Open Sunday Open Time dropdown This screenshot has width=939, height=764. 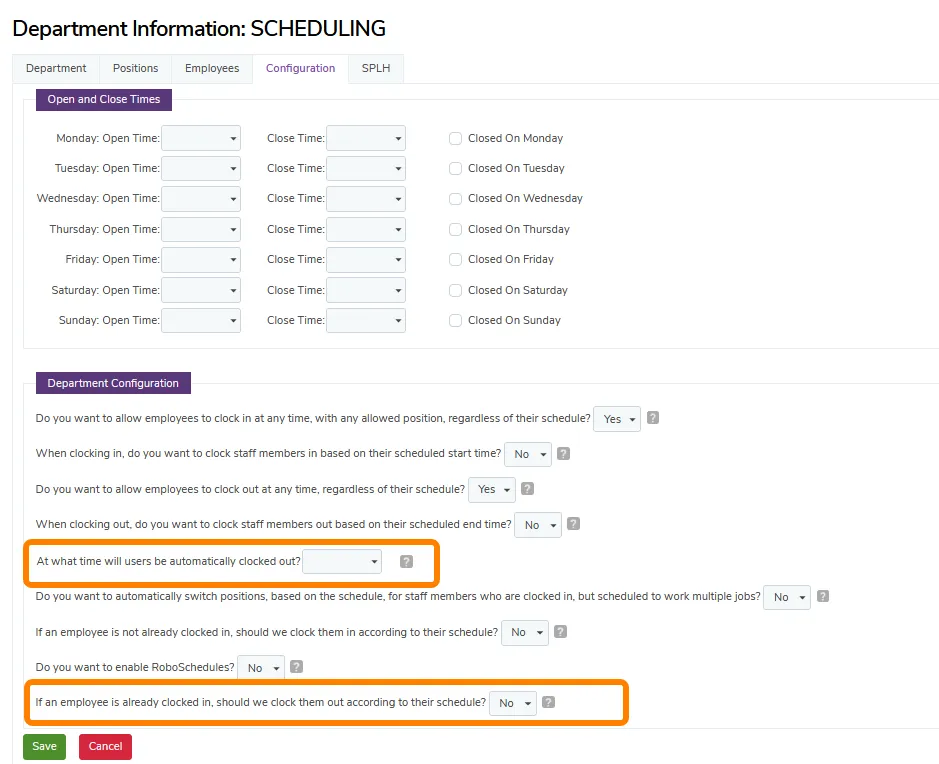pos(201,320)
